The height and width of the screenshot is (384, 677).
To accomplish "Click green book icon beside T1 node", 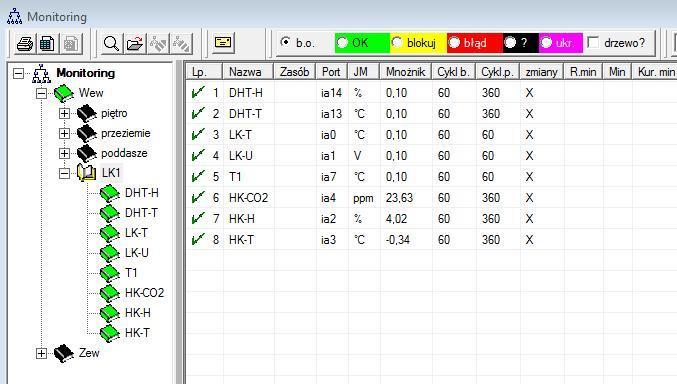I will (x=110, y=273).
